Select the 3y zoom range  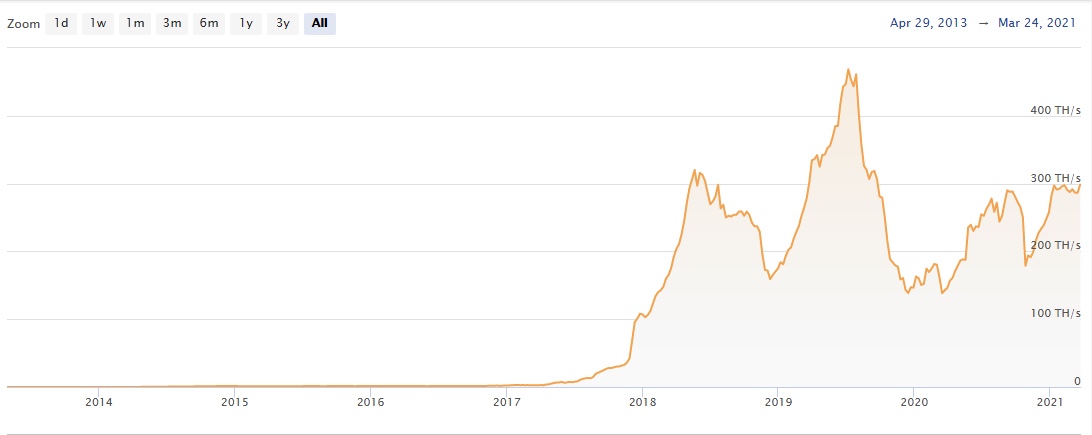pyautogui.click(x=283, y=23)
